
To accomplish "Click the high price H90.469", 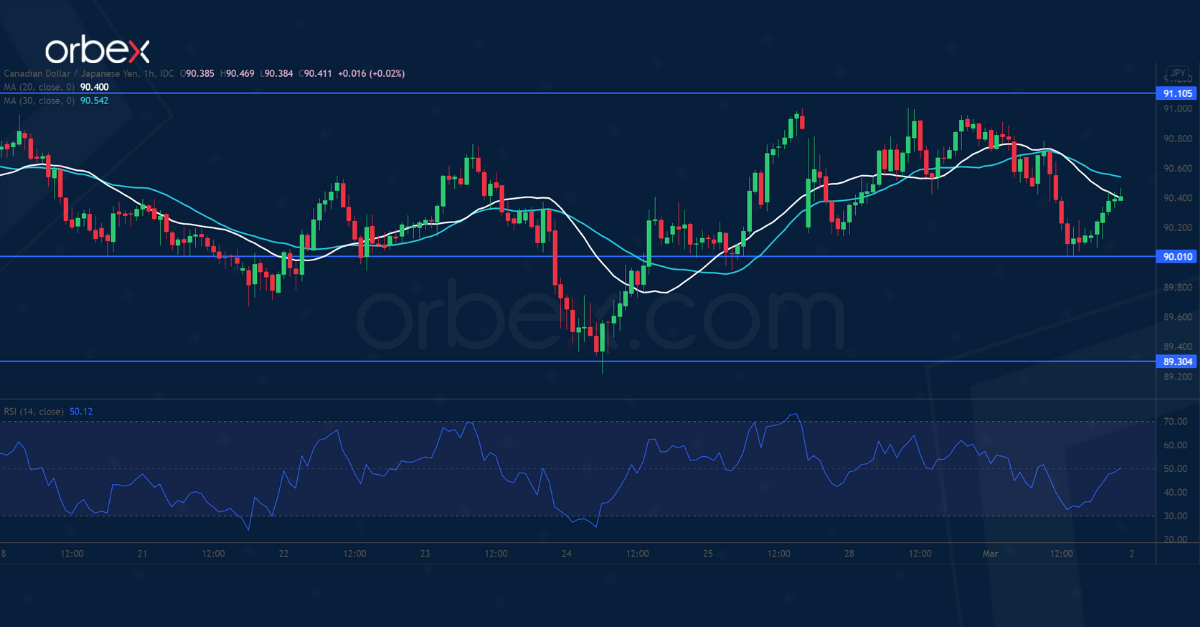I will point(237,74).
